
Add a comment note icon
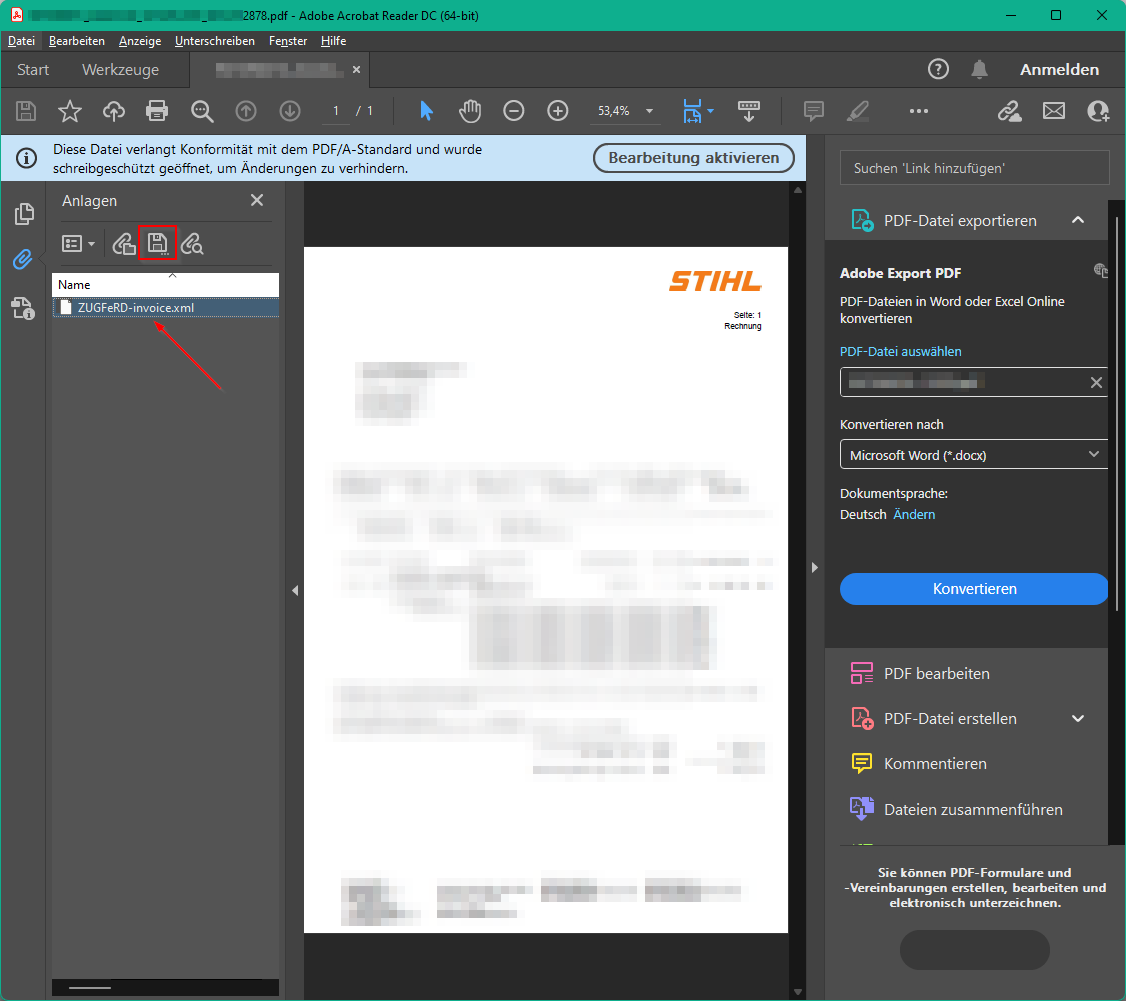pos(814,111)
